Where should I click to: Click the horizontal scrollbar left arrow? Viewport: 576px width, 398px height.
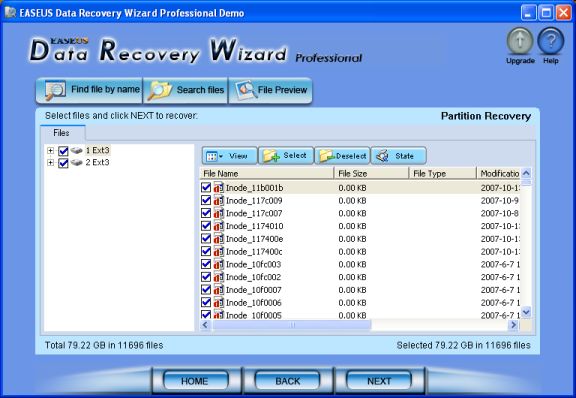(x=206, y=325)
